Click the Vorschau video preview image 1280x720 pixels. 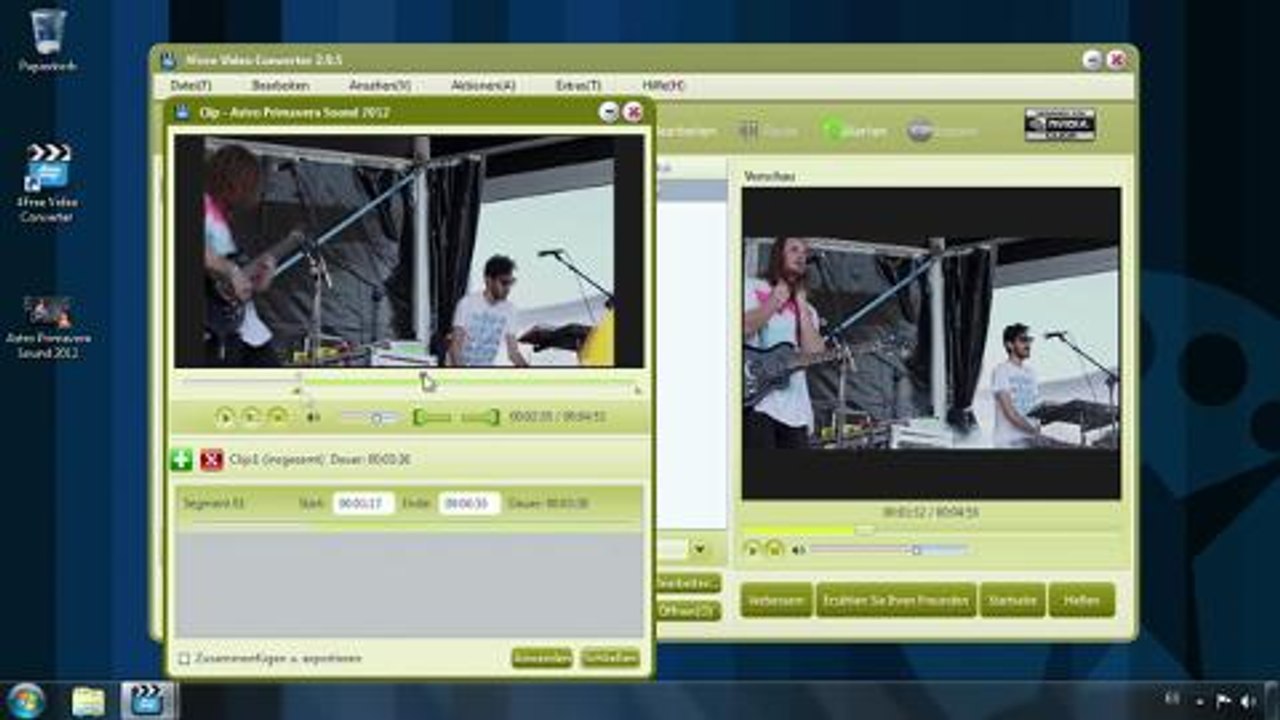(x=931, y=343)
